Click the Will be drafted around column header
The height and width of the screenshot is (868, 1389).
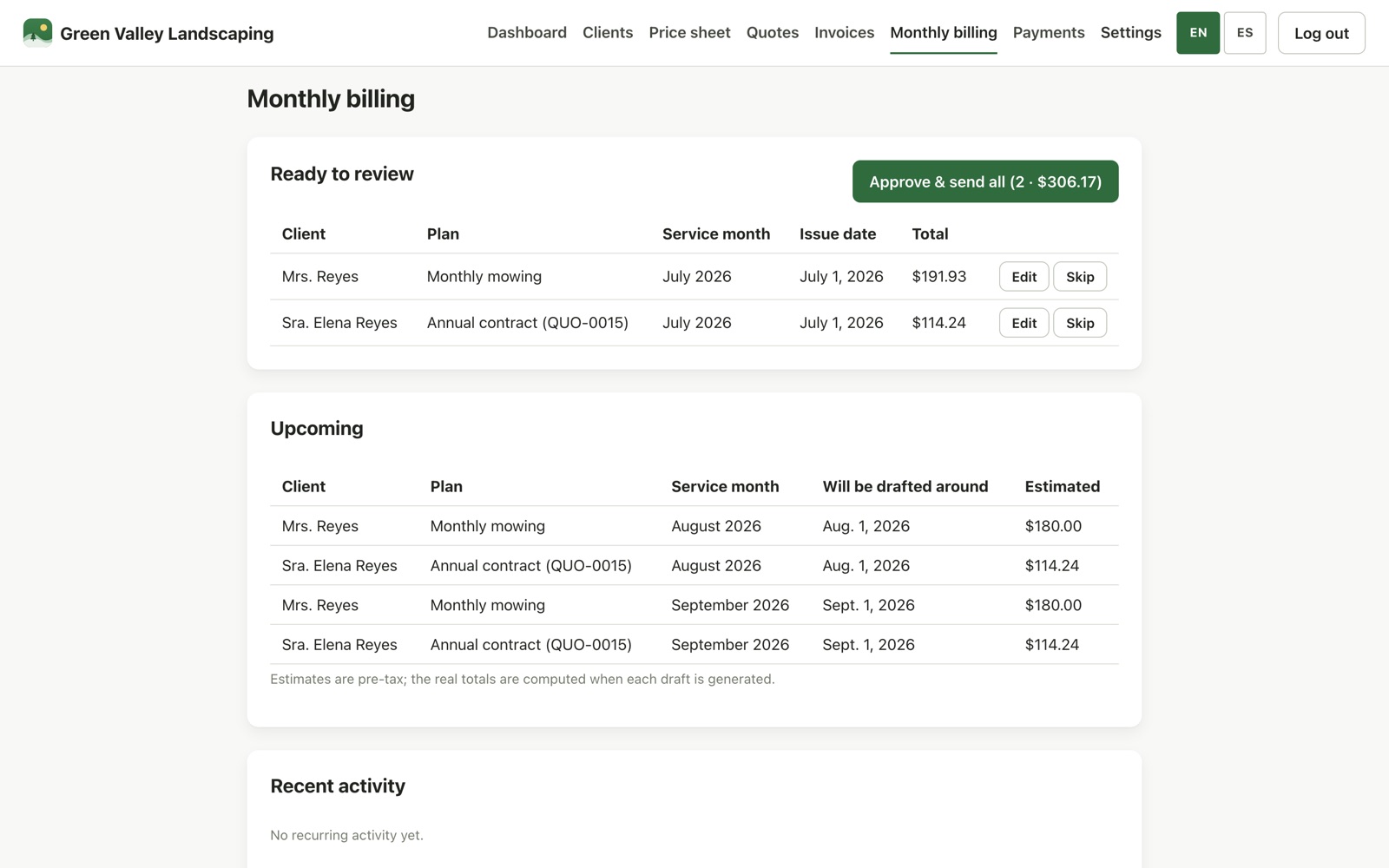click(x=905, y=486)
